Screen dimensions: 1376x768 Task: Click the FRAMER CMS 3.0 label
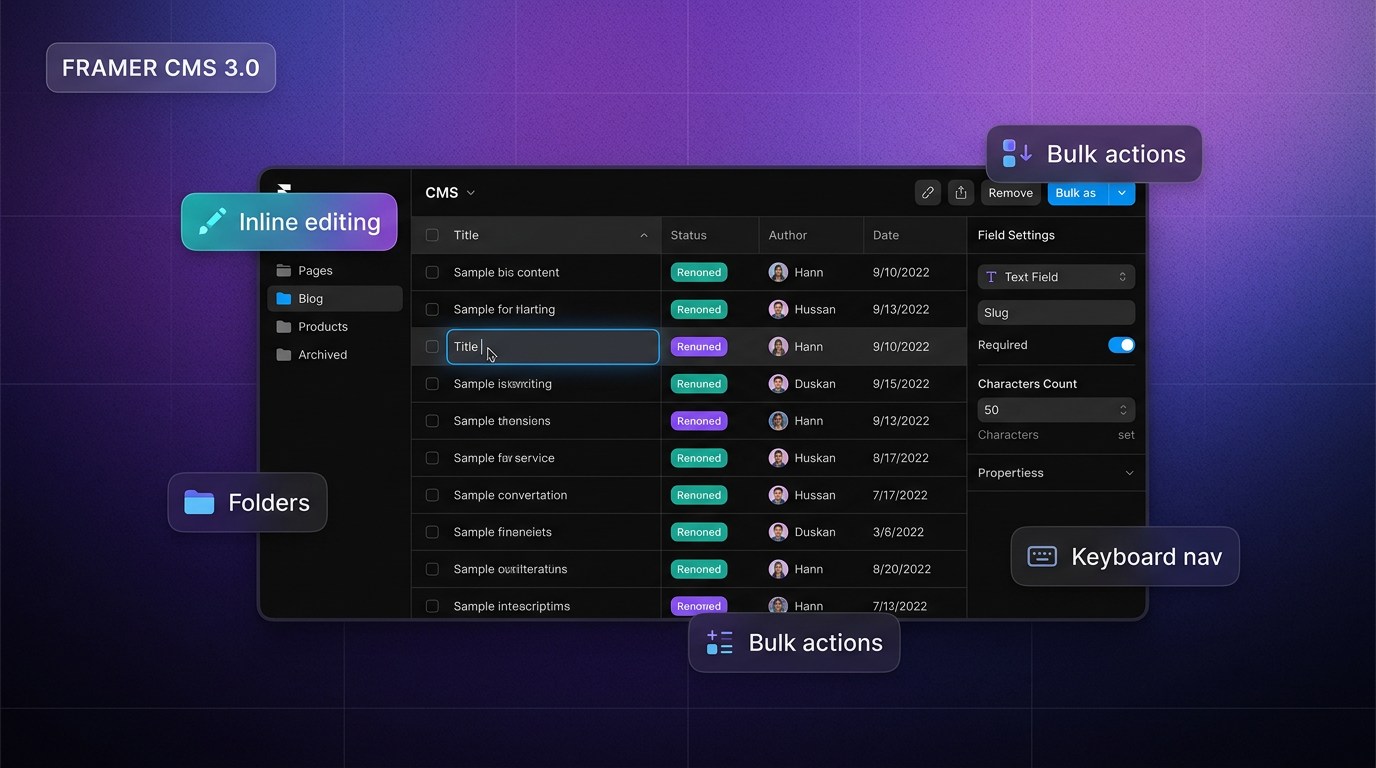(161, 68)
